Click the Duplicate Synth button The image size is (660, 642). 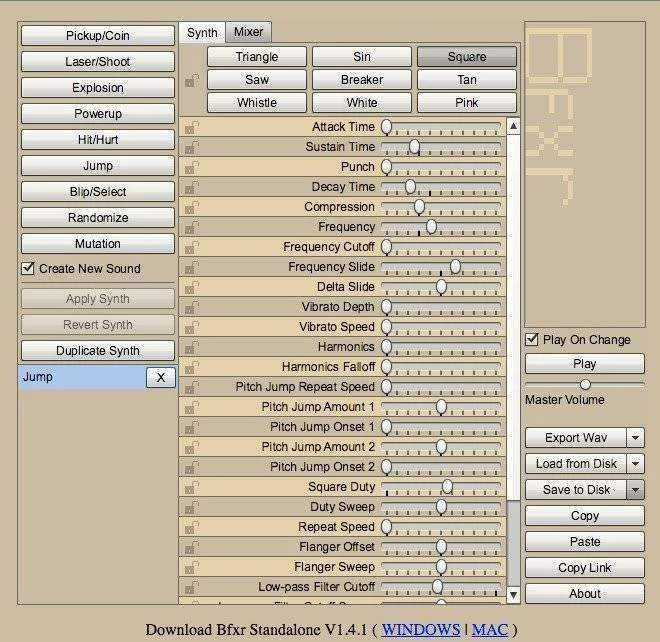click(x=98, y=351)
